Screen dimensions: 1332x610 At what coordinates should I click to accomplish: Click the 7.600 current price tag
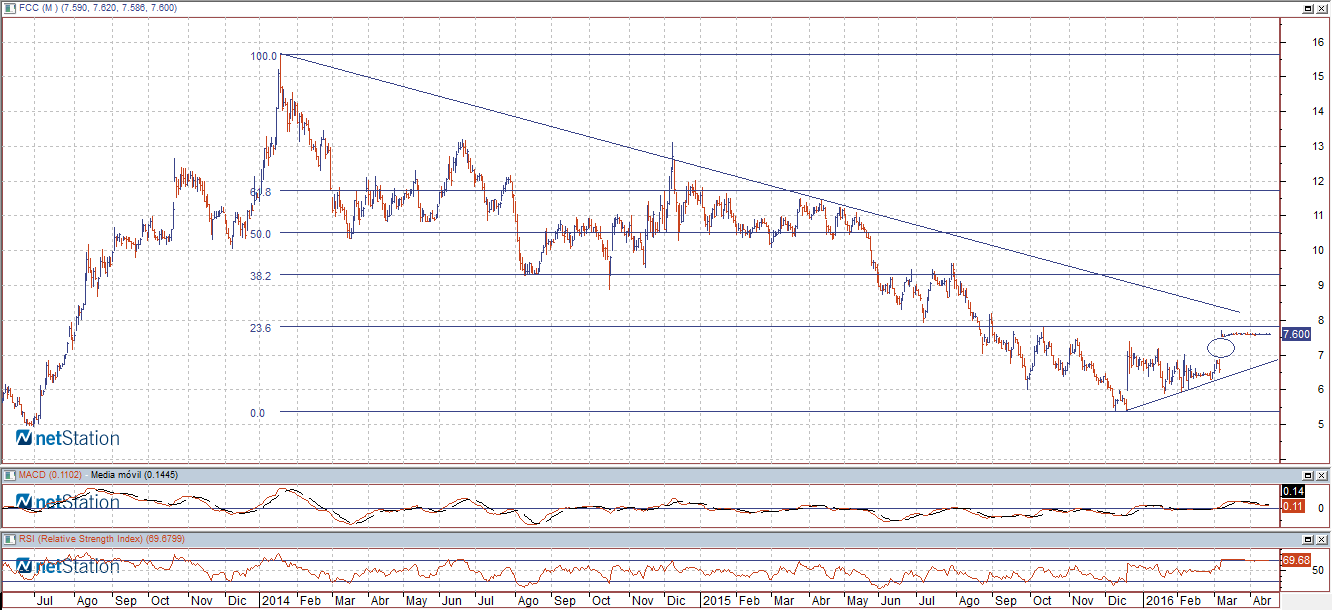(x=1295, y=334)
